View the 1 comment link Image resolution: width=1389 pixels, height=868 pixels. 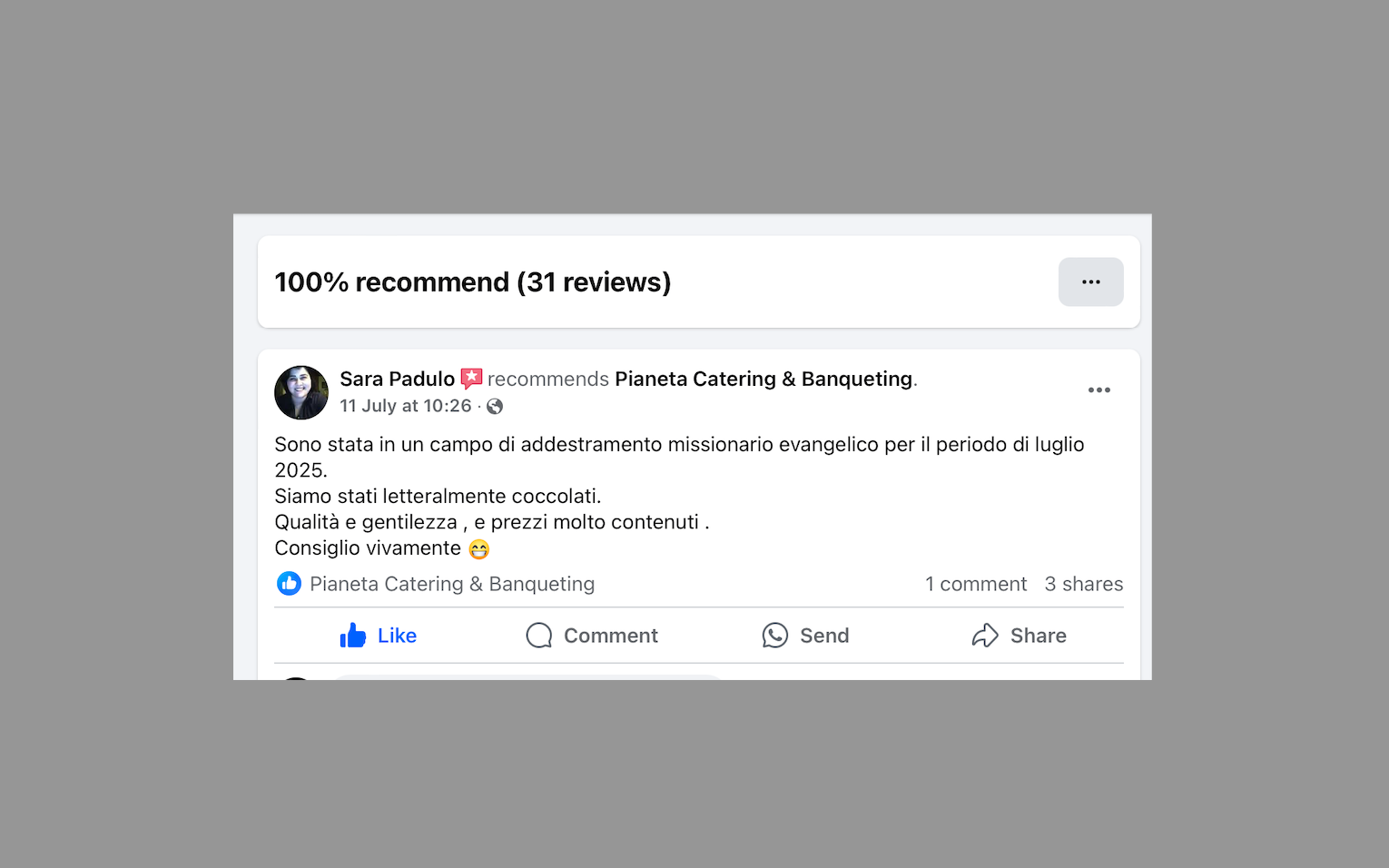[x=976, y=584]
